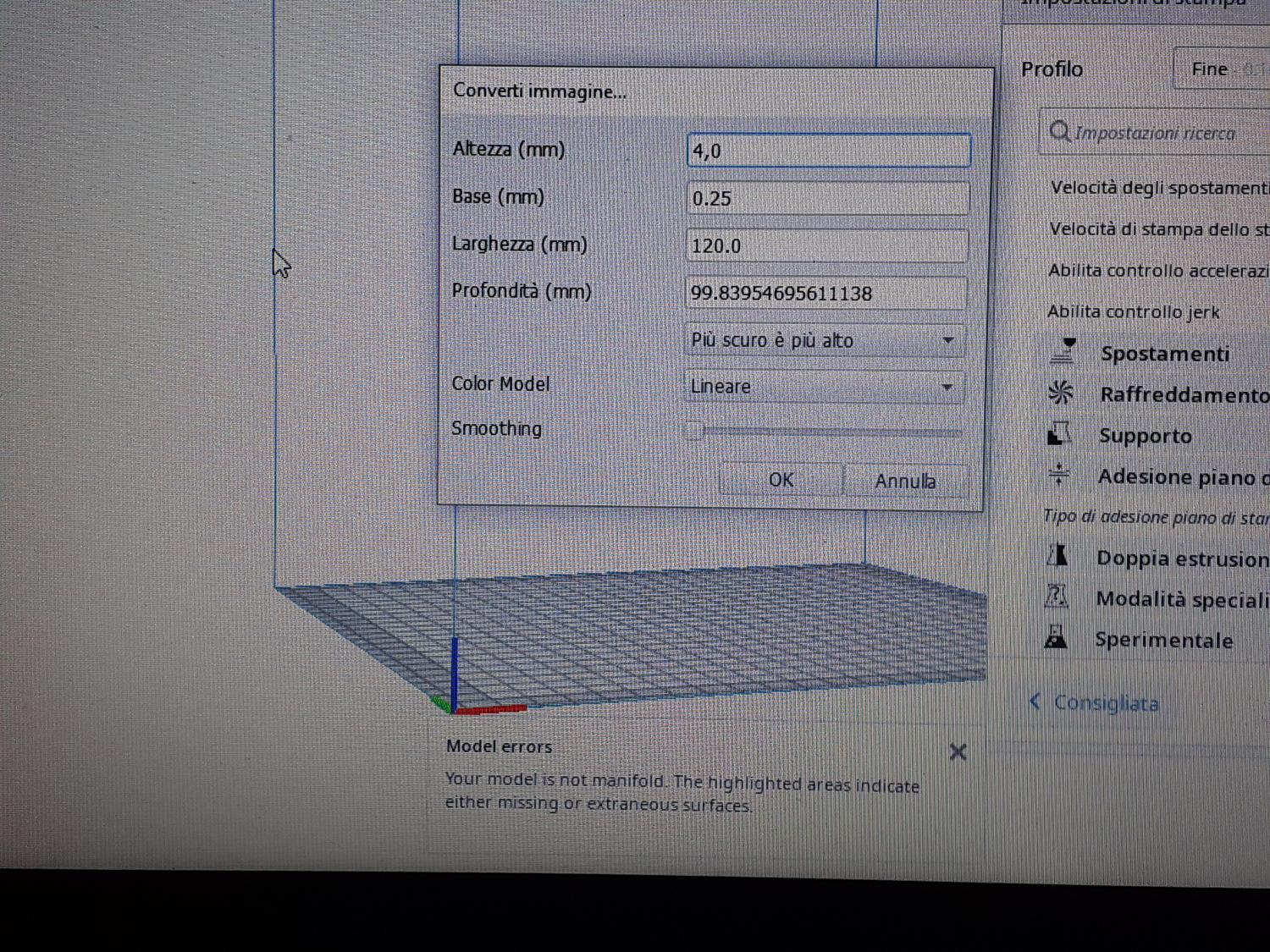Click the Larghezza (mm) width field
Viewport: 1270px width, 952px height.
[826, 245]
